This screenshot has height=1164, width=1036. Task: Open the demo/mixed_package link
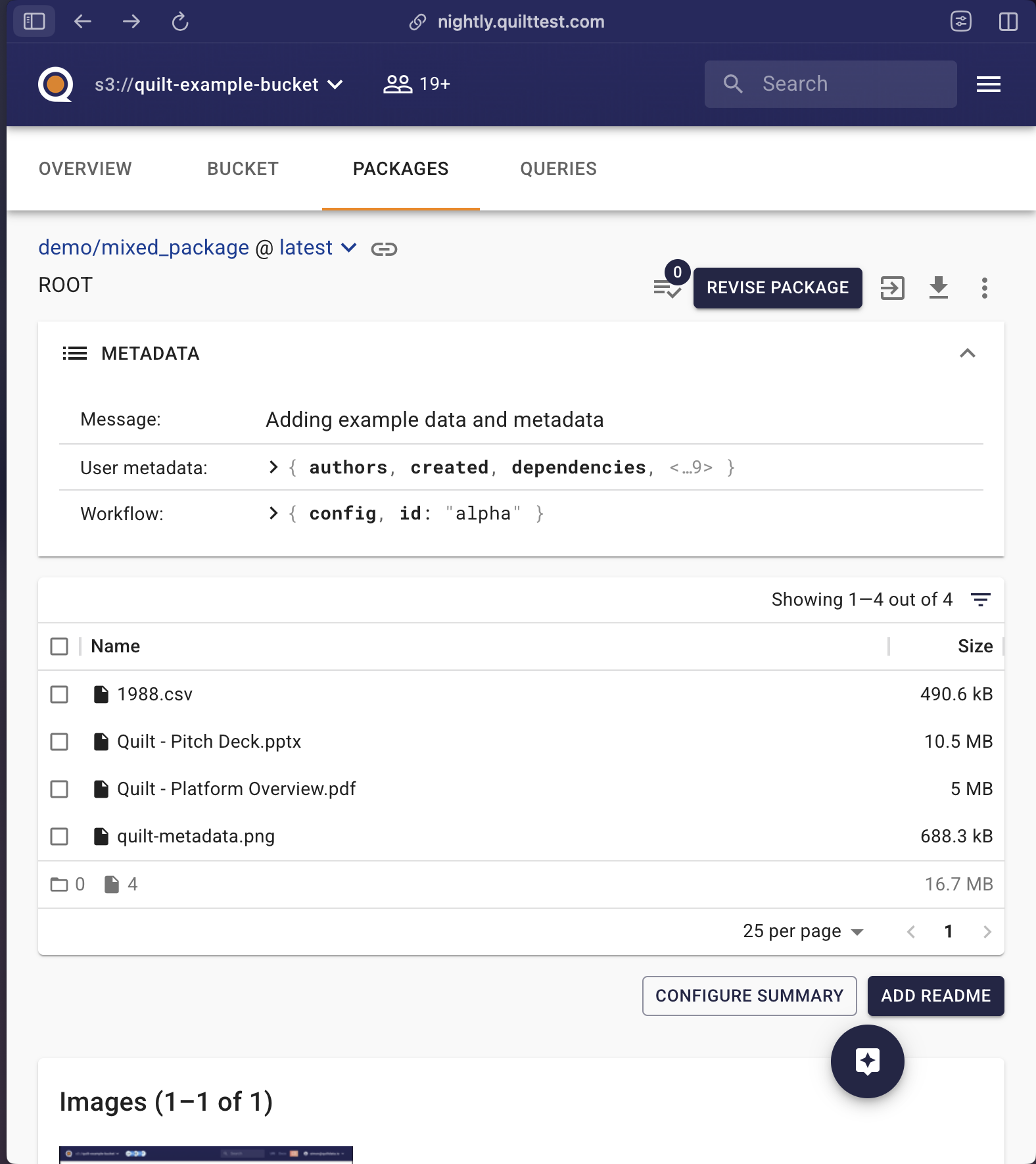(x=143, y=248)
